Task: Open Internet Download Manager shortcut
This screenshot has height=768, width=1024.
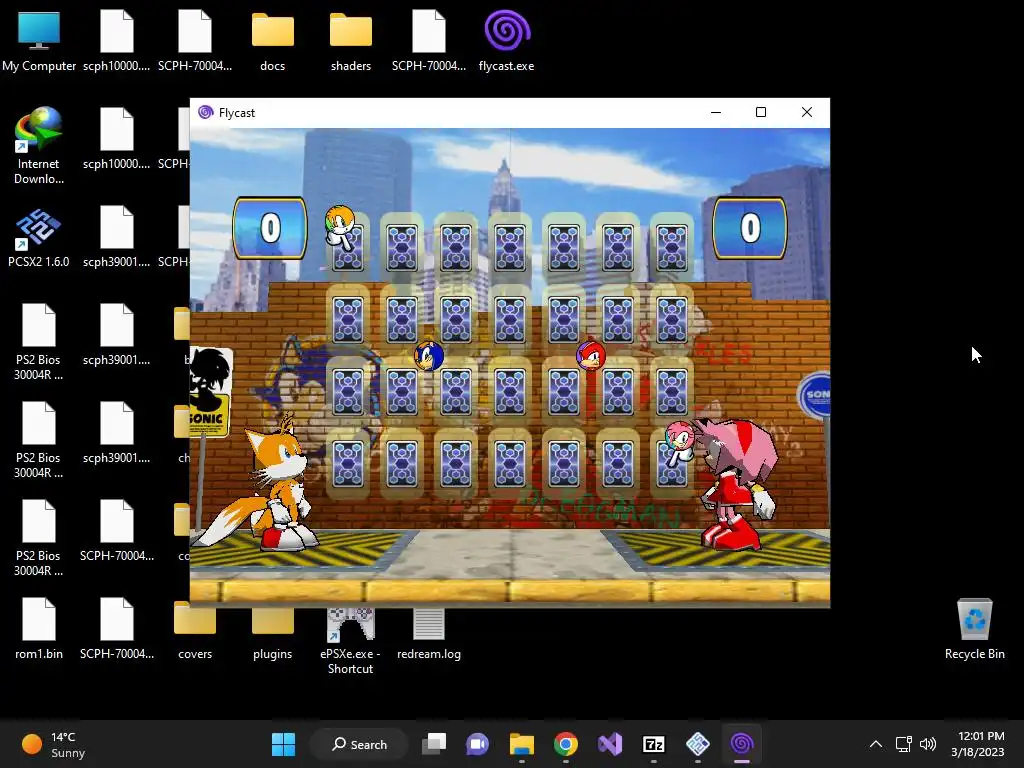Action: (x=39, y=146)
